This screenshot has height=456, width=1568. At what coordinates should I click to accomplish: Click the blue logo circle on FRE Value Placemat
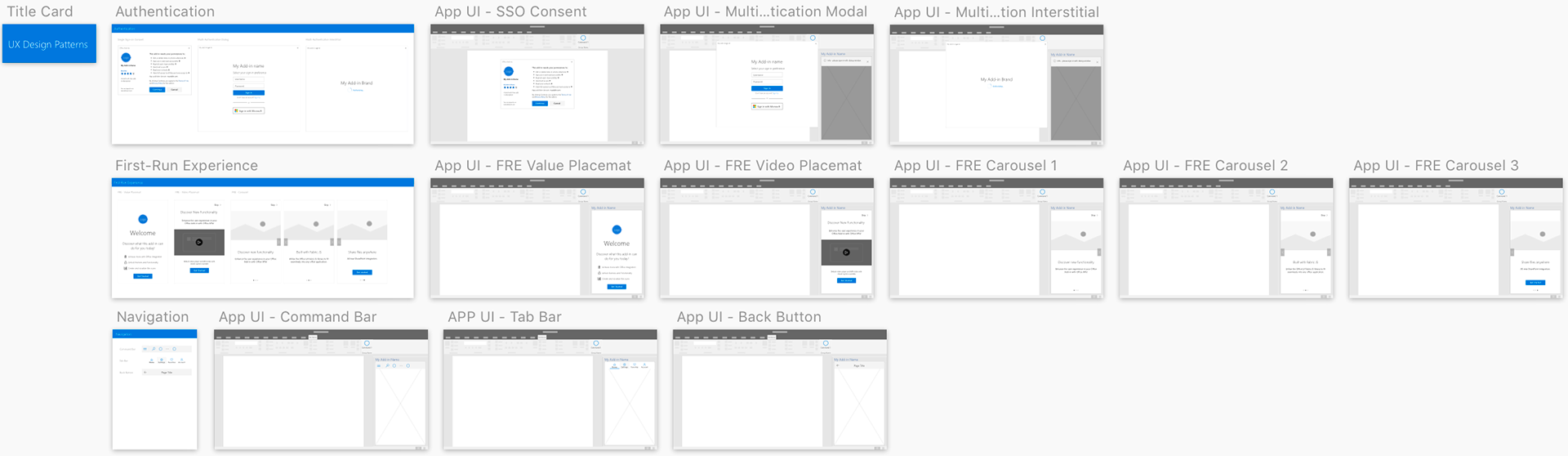pos(617,230)
